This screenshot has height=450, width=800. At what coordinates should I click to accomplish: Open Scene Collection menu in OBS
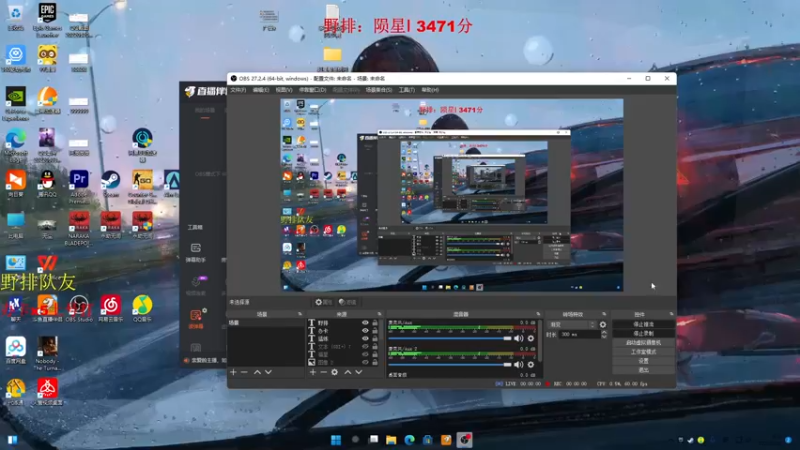[379, 90]
